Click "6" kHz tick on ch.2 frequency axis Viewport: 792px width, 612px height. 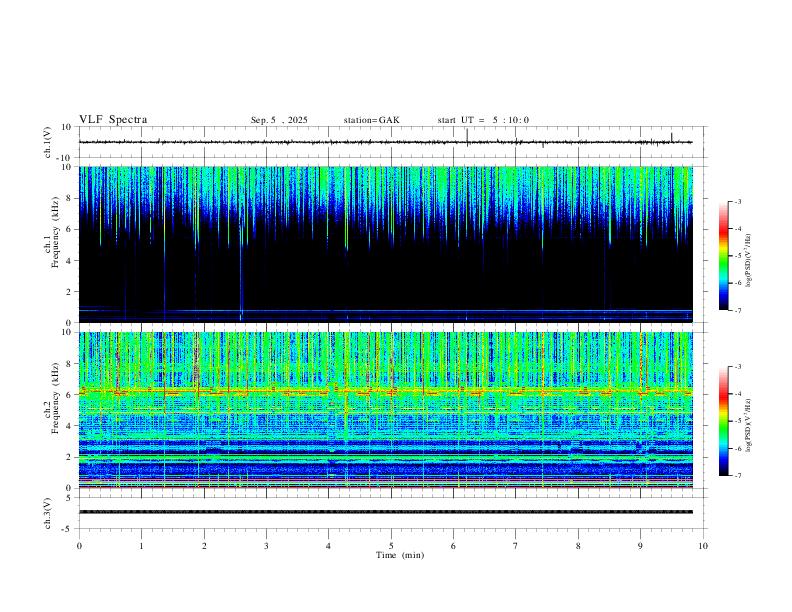[x=70, y=395]
